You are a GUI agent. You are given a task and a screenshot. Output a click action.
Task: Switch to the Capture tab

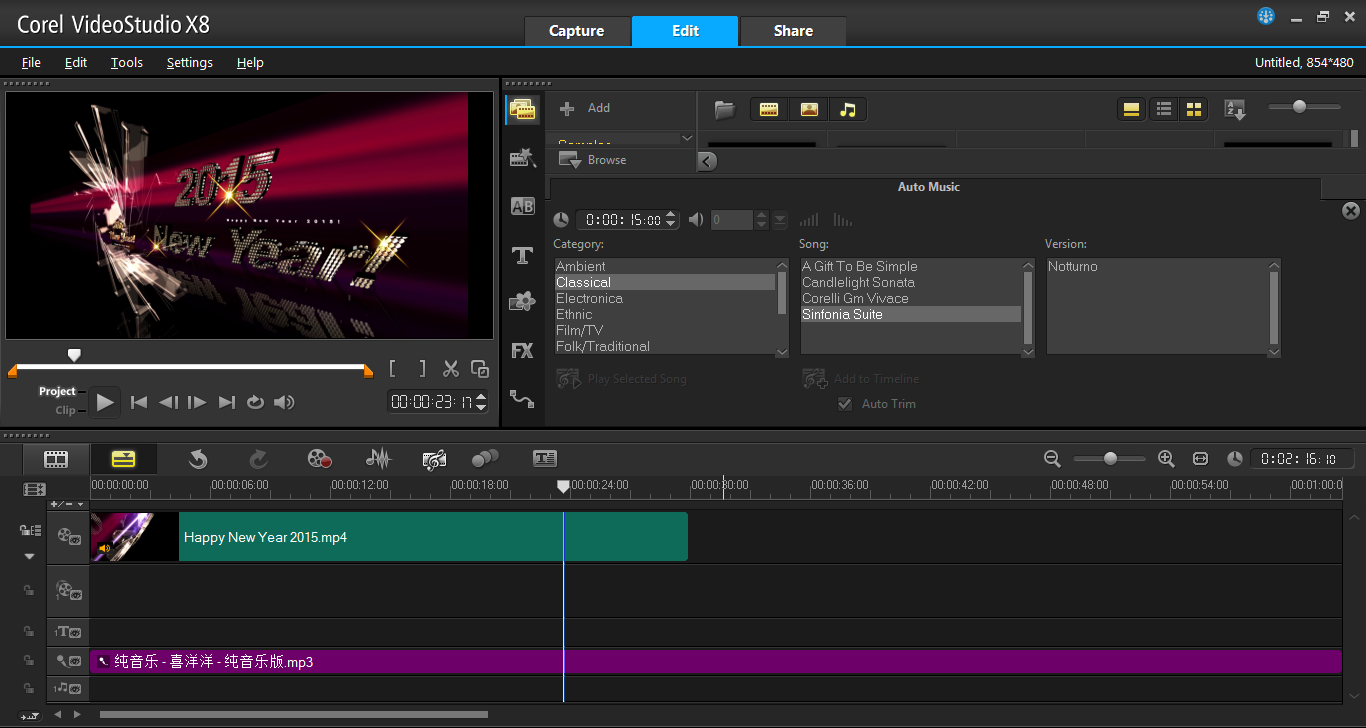click(x=577, y=31)
